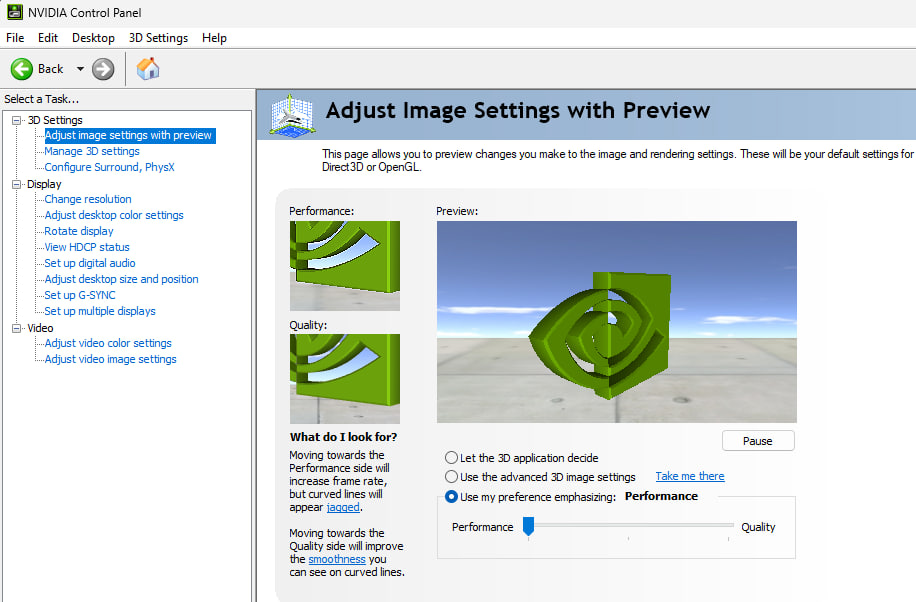Open Rotate display
Screen dimensions: 916x602
[x=79, y=231]
